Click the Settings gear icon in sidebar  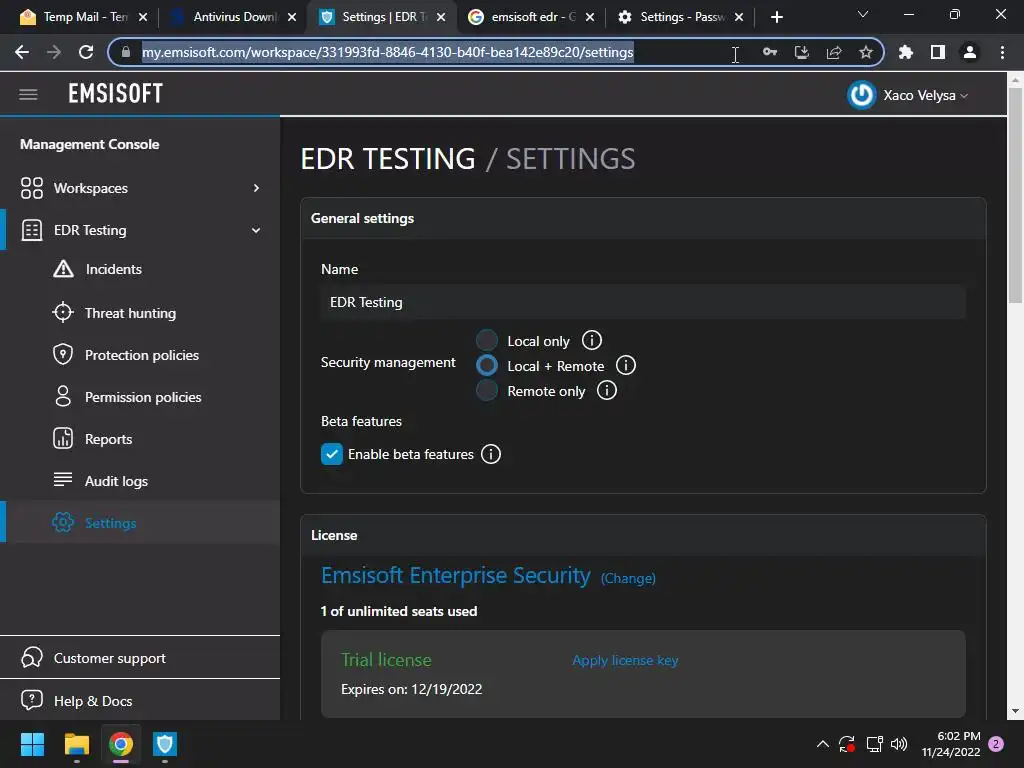coord(63,522)
